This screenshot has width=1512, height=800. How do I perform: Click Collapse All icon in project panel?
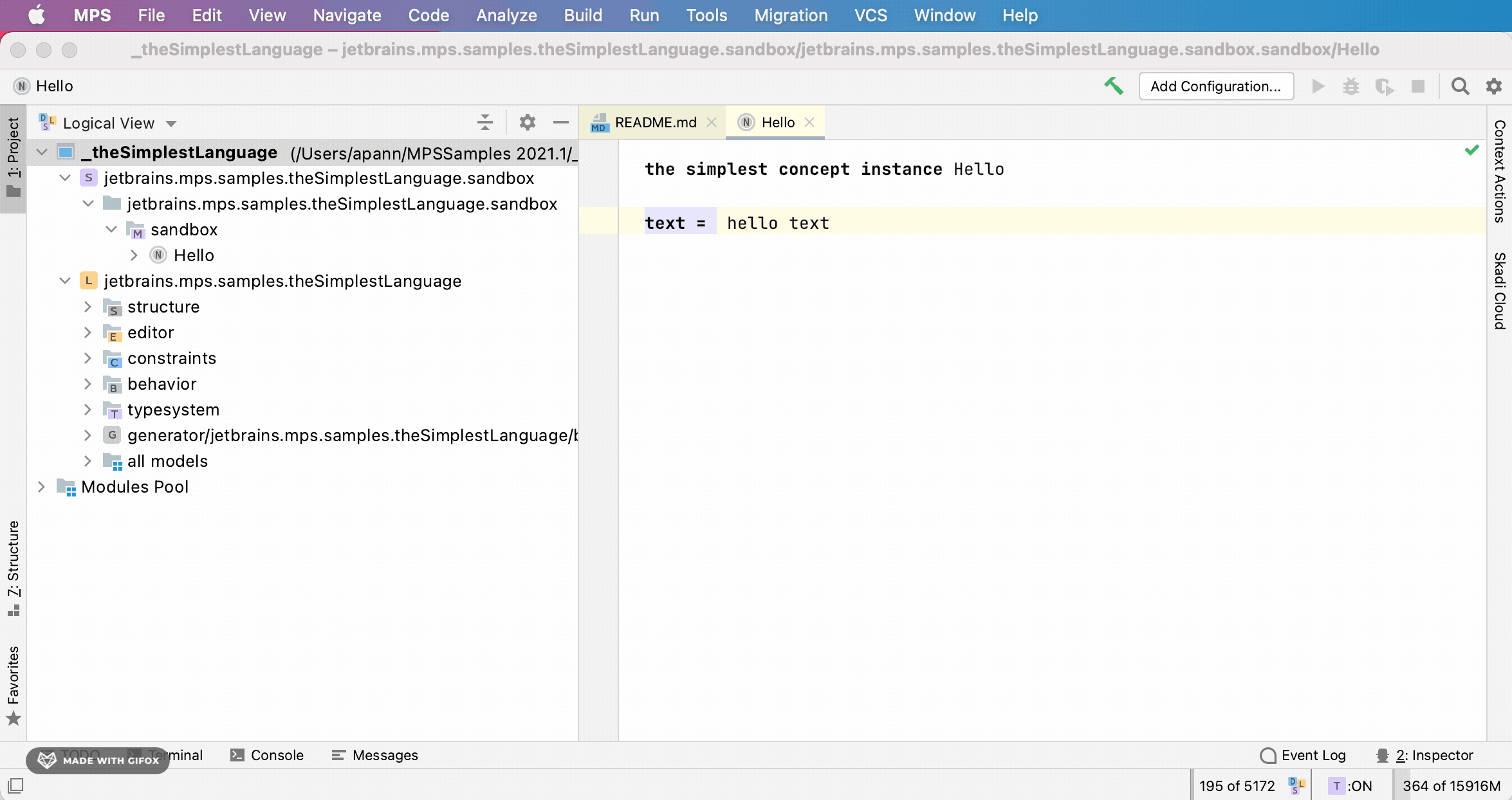[485, 122]
